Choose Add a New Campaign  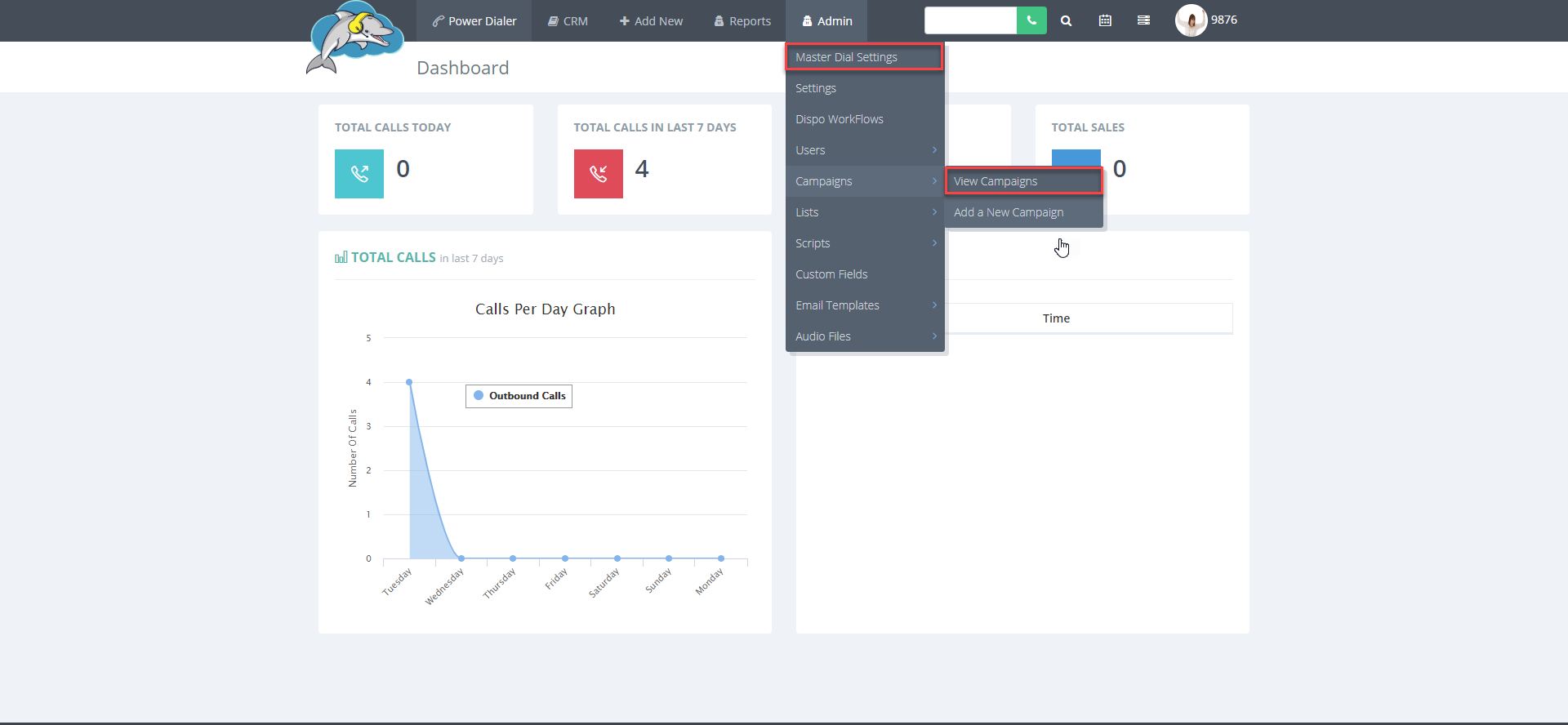pos(1024,212)
